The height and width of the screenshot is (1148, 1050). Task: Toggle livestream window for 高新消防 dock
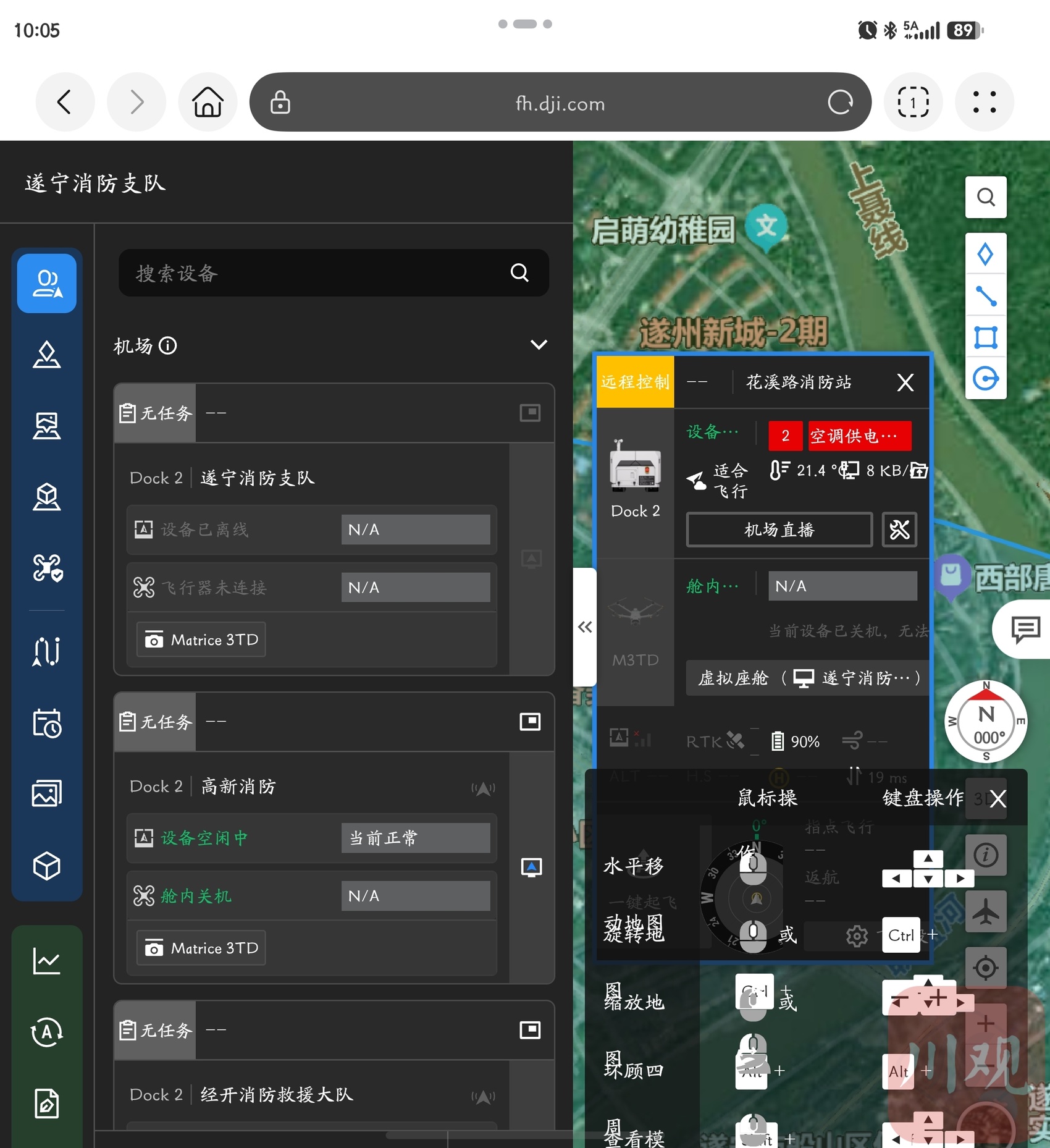coord(530,722)
